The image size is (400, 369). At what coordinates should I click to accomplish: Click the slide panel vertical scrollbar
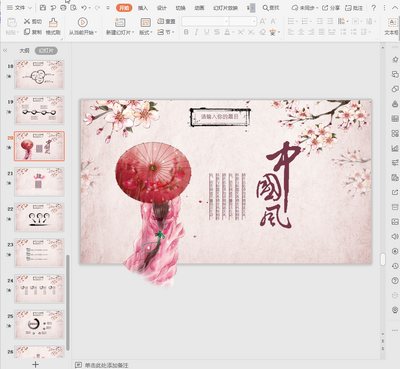(68, 302)
